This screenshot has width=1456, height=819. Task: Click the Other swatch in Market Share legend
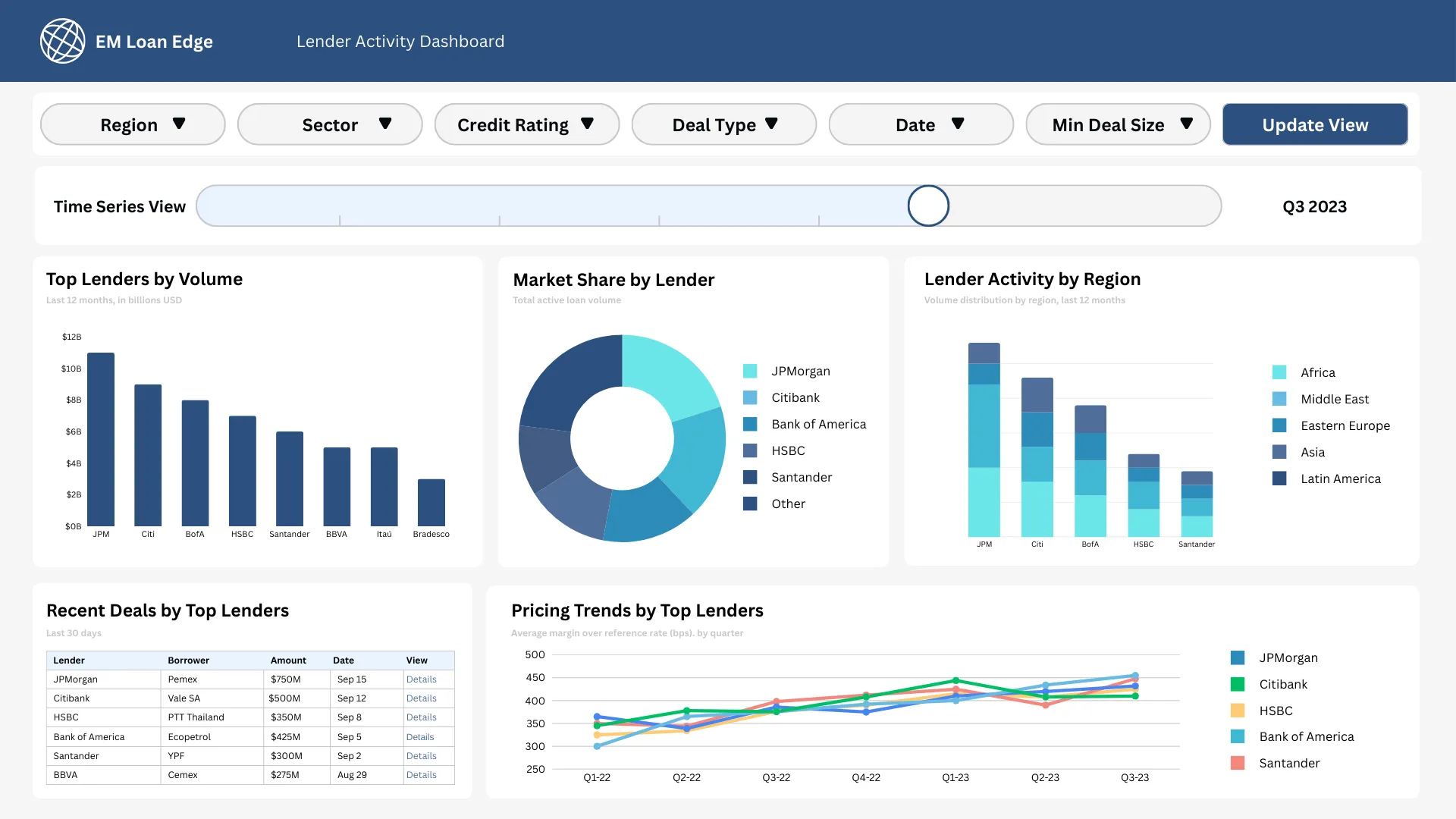pyautogui.click(x=750, y=504)
